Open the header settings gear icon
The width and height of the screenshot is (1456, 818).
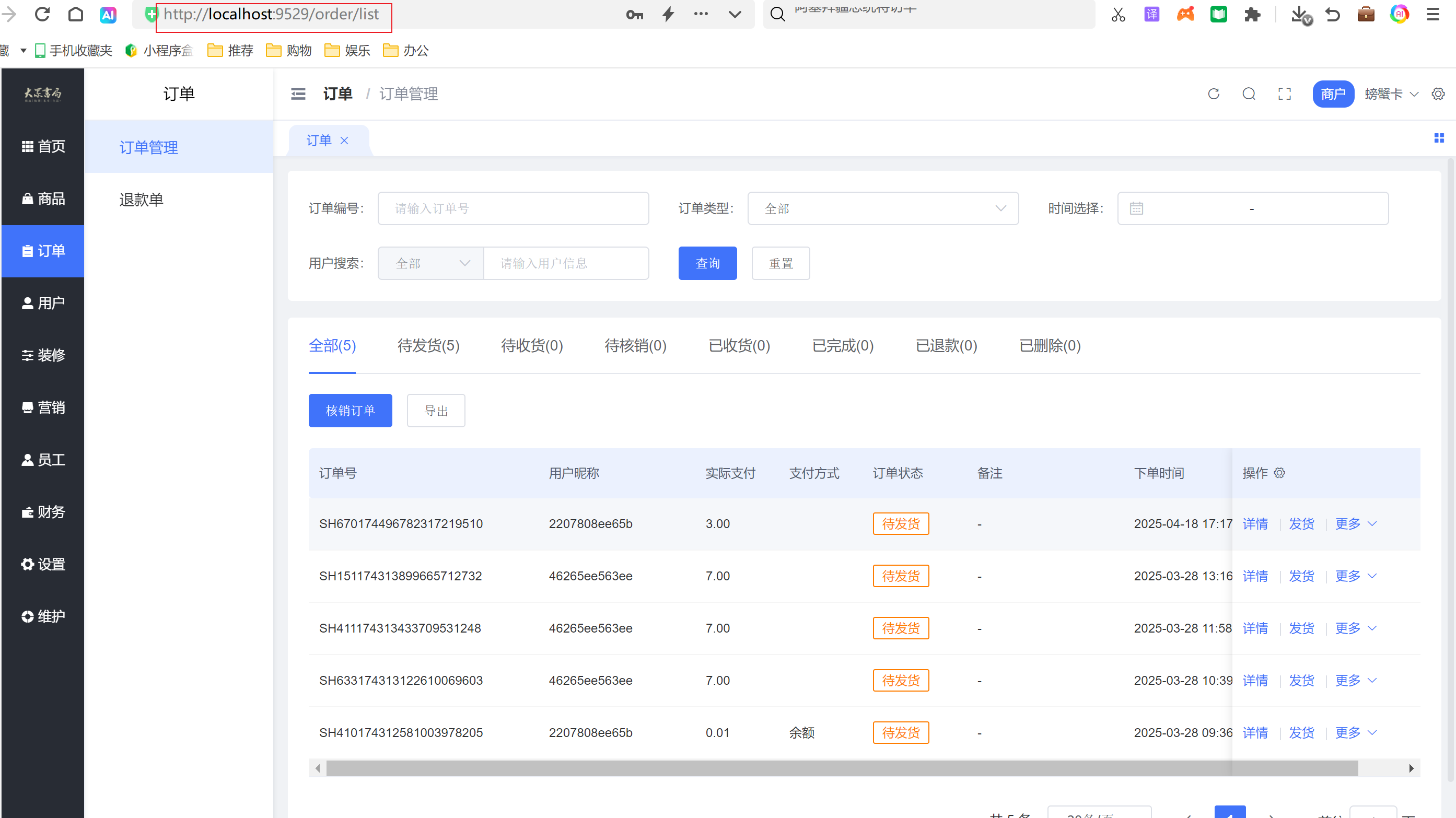pyautogui.click(x=1438, y=94)
